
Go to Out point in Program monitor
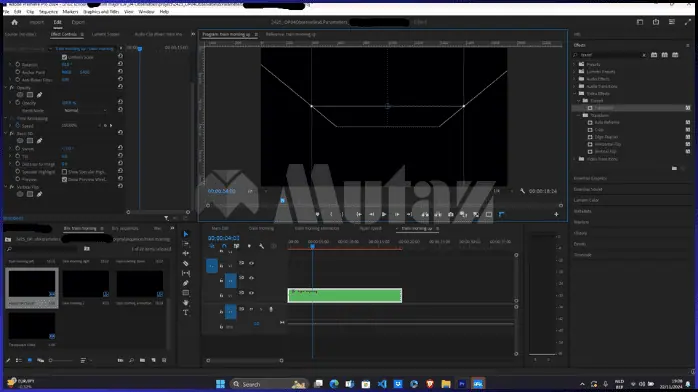[410, 214]
